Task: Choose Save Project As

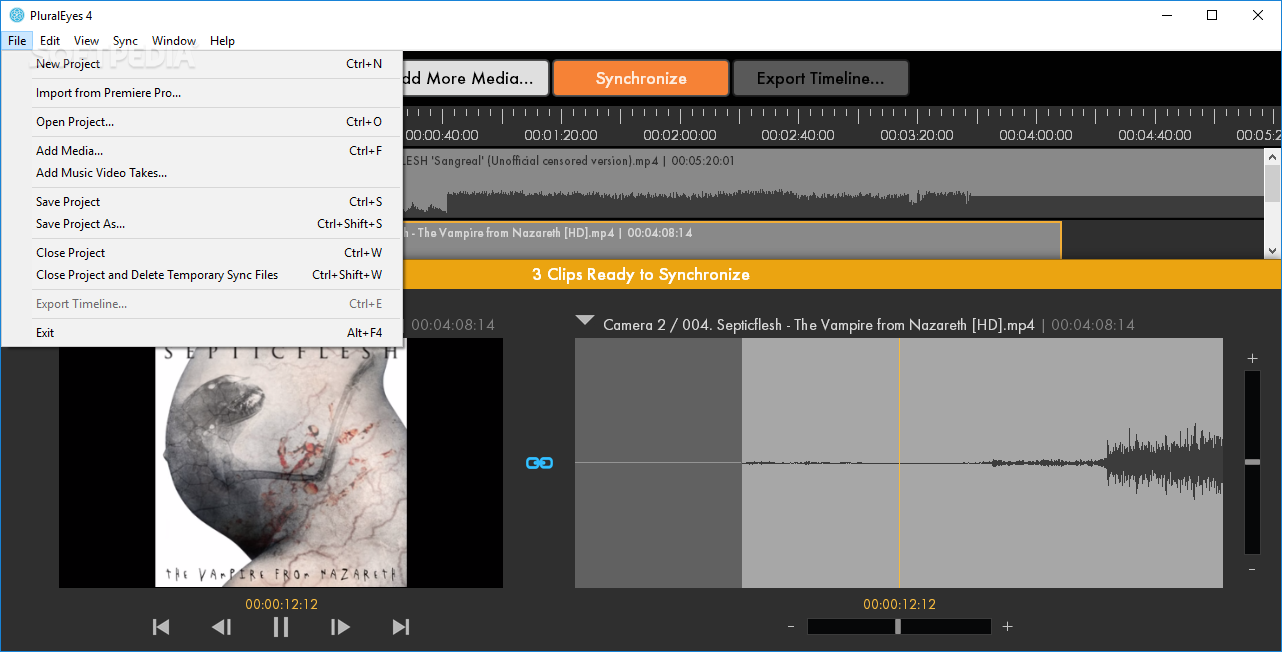Action: point(202,224)
